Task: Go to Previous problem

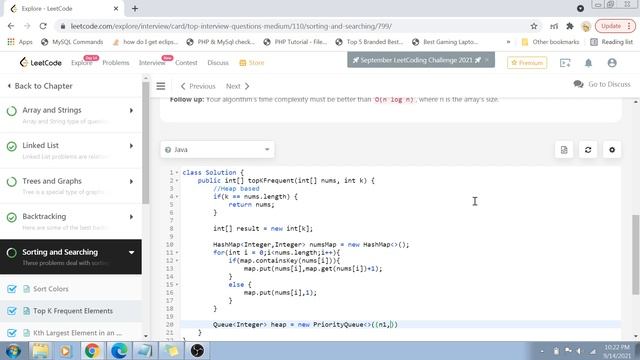Action: tap(198, 86)
